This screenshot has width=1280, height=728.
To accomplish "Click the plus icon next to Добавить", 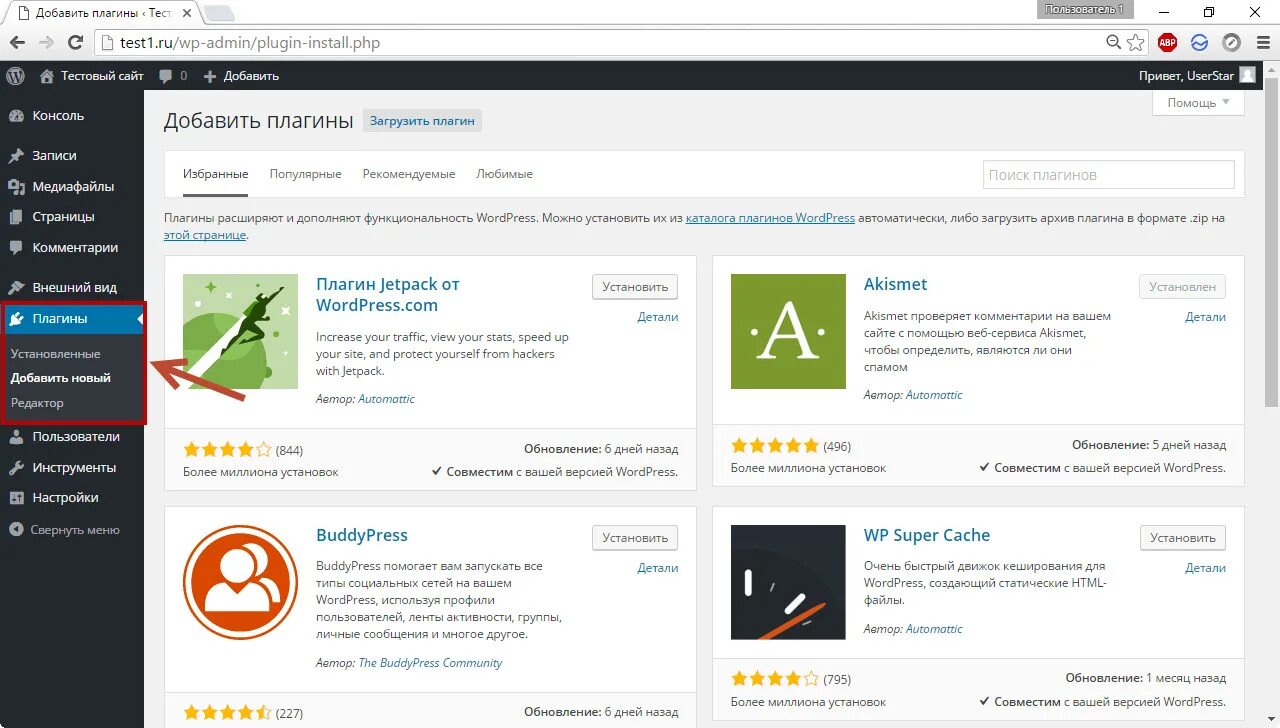I will [x=210, y=76].
